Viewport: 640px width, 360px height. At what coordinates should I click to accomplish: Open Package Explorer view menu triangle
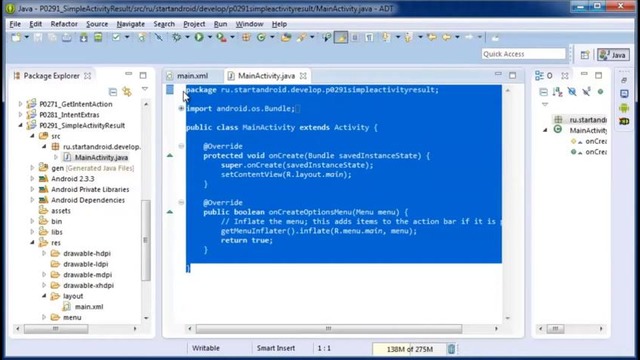[144, 89]
